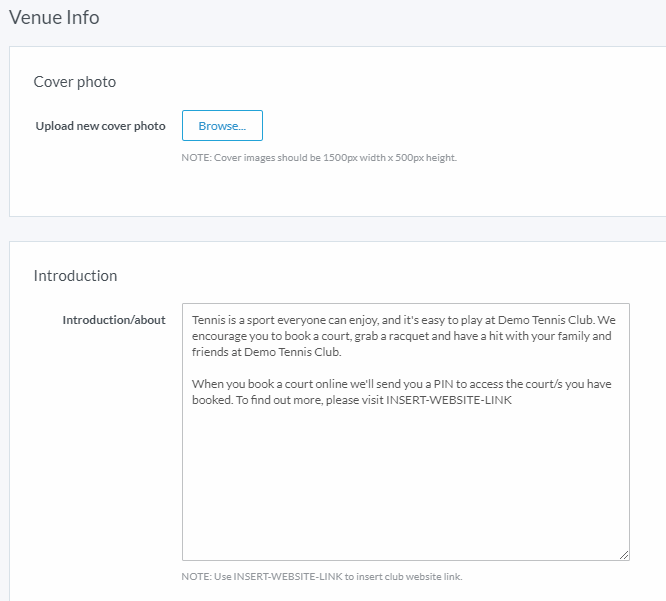Place cursor on INSERT-WEBSITE-LINK inside the text area
The height and width of the screenshot is (601, 666).
click(449, 400)
